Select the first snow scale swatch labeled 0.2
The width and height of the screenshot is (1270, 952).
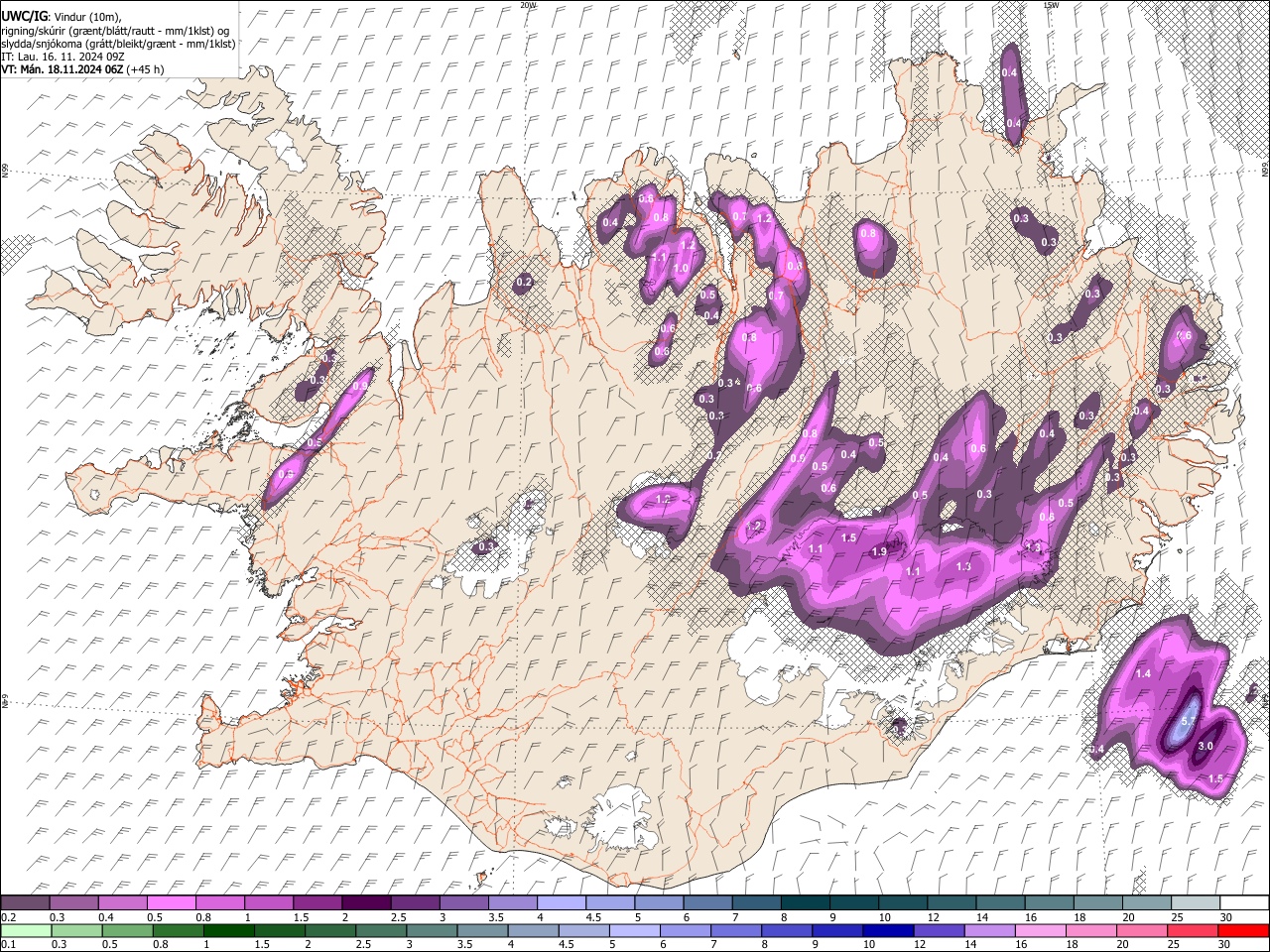(x=25, y=902)
